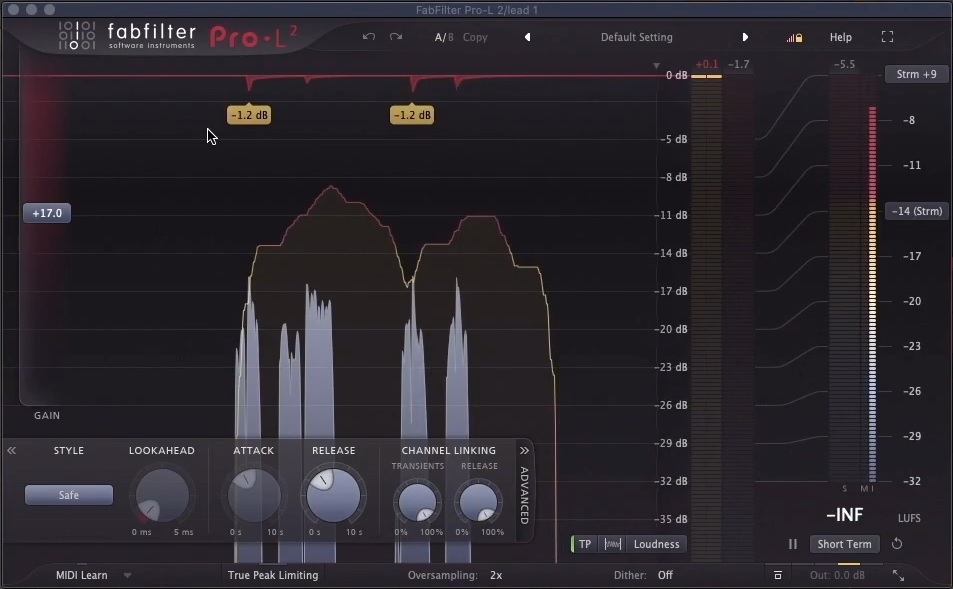Image resolution: width=953 pixels, height=589 pixels.
Task: Redo the last undone change
Action: coord(396,37)
